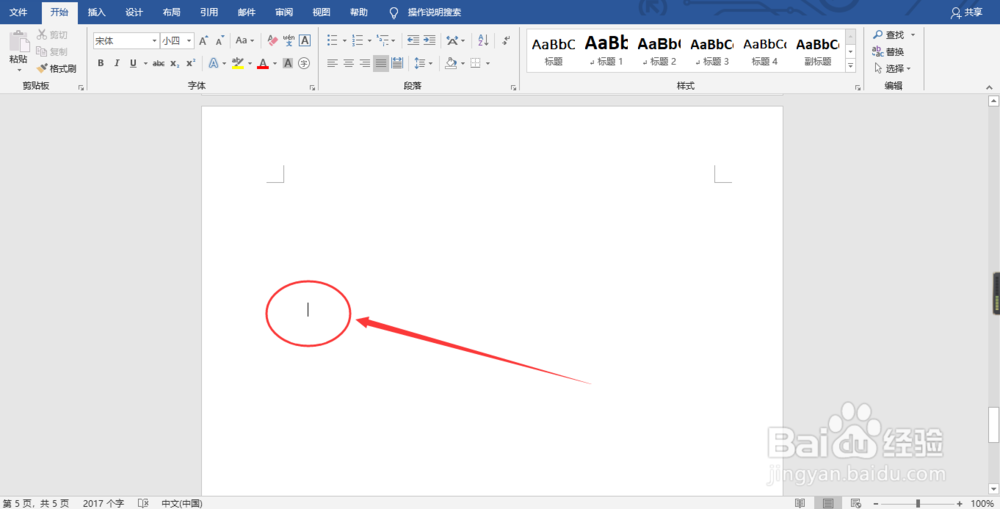The image size is (1000, 509).
Task: Click the Find (查找) magnifier button
Action: pos(888,35)
